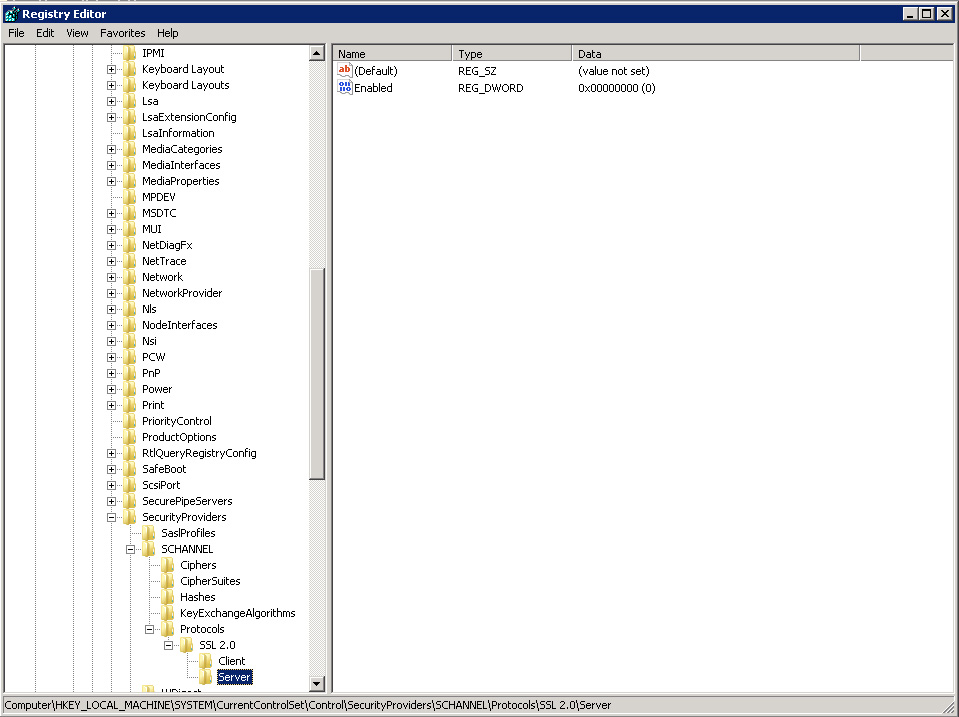959x717 pixels.
Task: Expand the NetworkProvider tree node
Action: click(111, 293)
